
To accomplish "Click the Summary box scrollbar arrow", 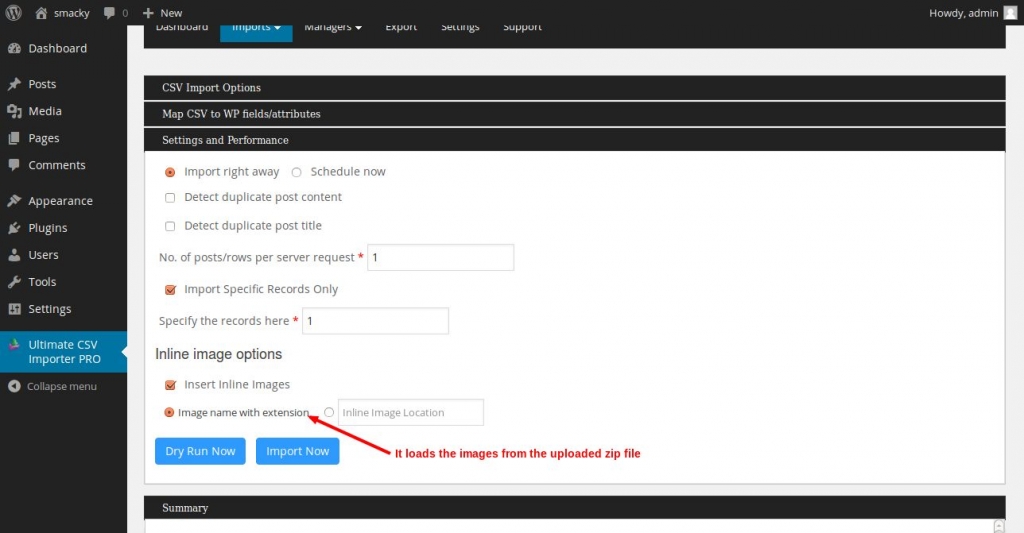I will 999,526.
